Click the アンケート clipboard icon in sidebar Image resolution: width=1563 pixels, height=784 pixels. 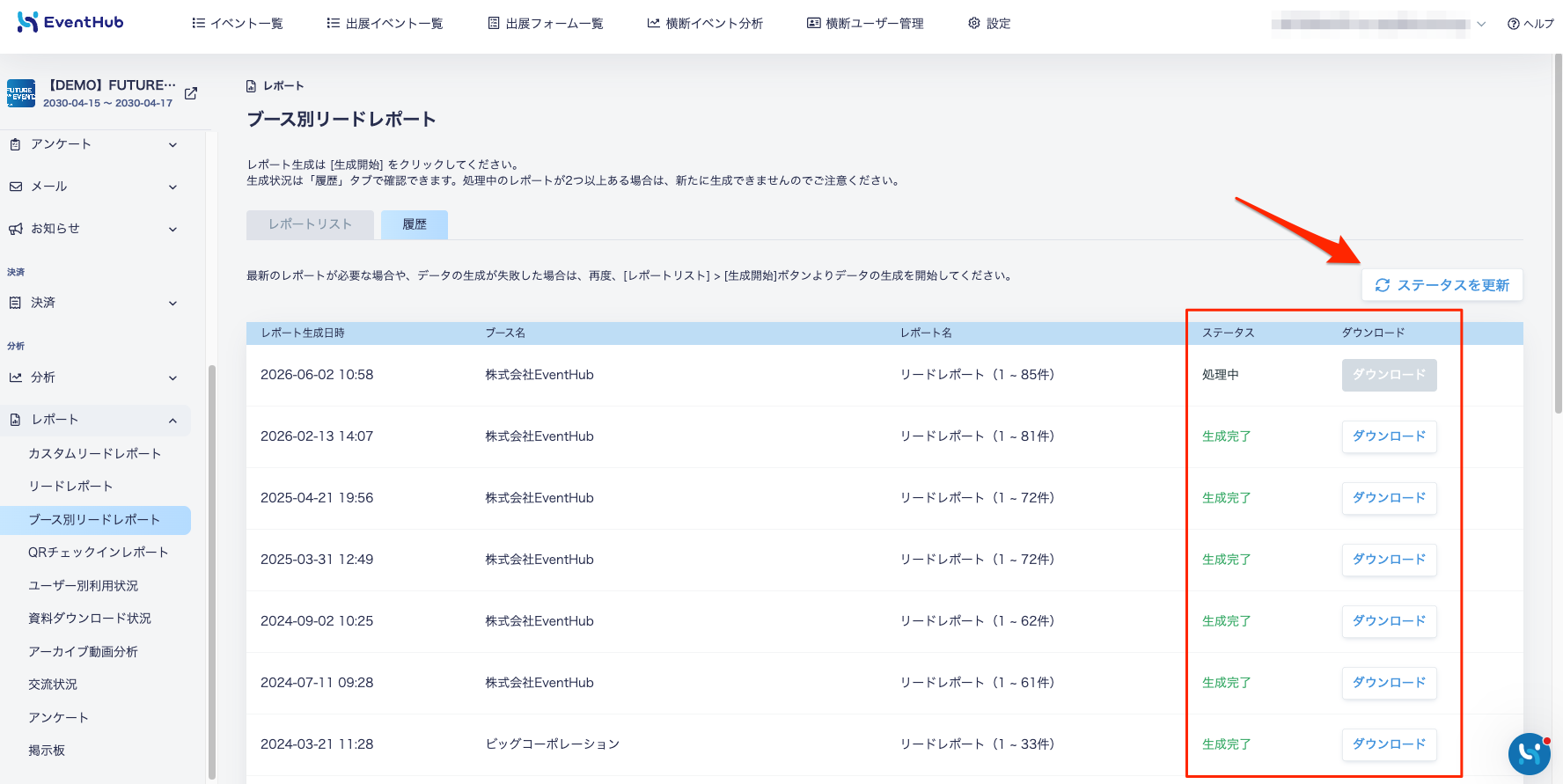point(15,144)
